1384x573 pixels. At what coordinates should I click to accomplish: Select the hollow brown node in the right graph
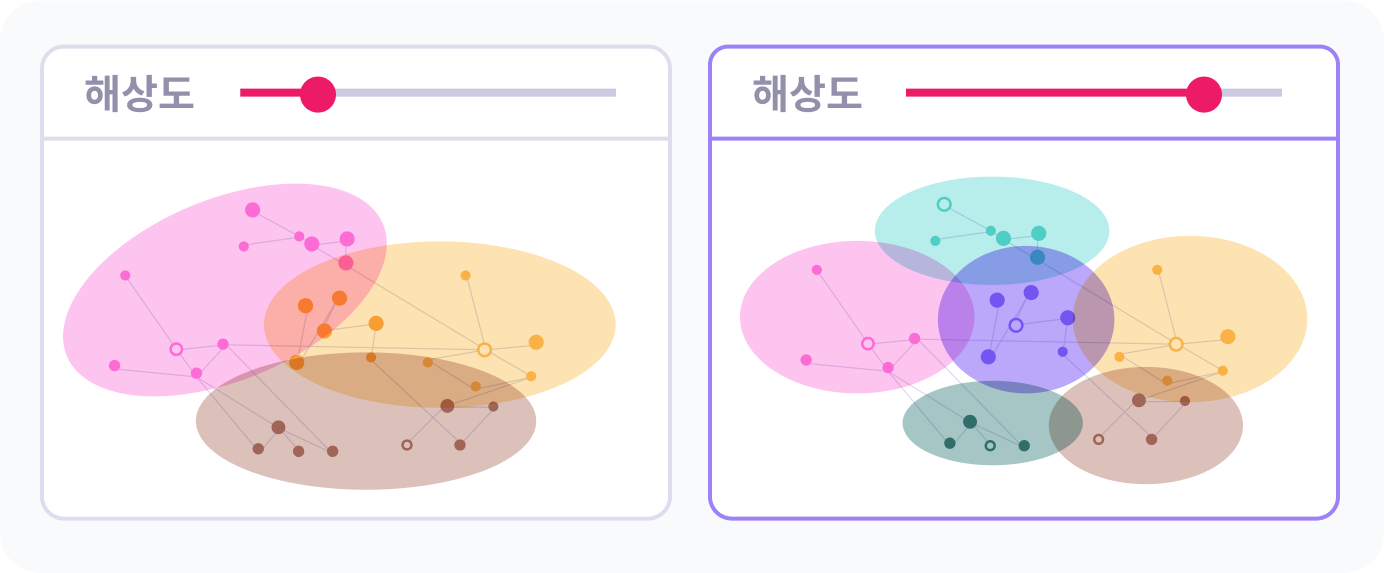click(1099, 439)
